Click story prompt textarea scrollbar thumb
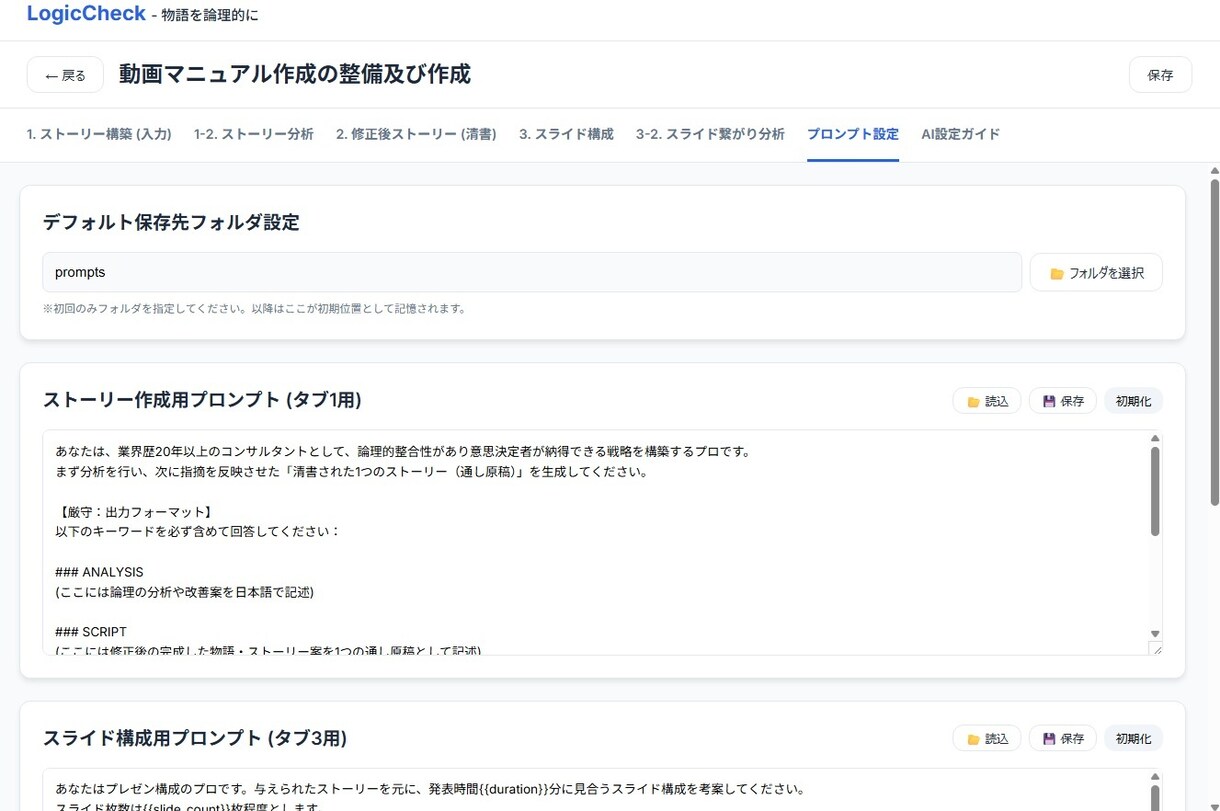 pos(1155,491)
